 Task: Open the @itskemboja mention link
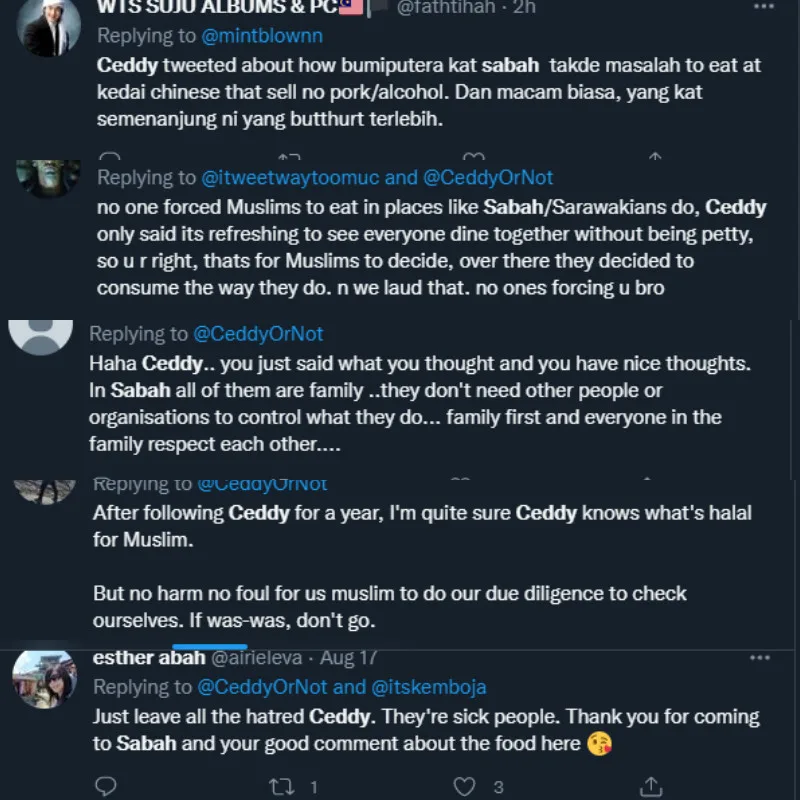pyautogui.click(x=429, y=687)
